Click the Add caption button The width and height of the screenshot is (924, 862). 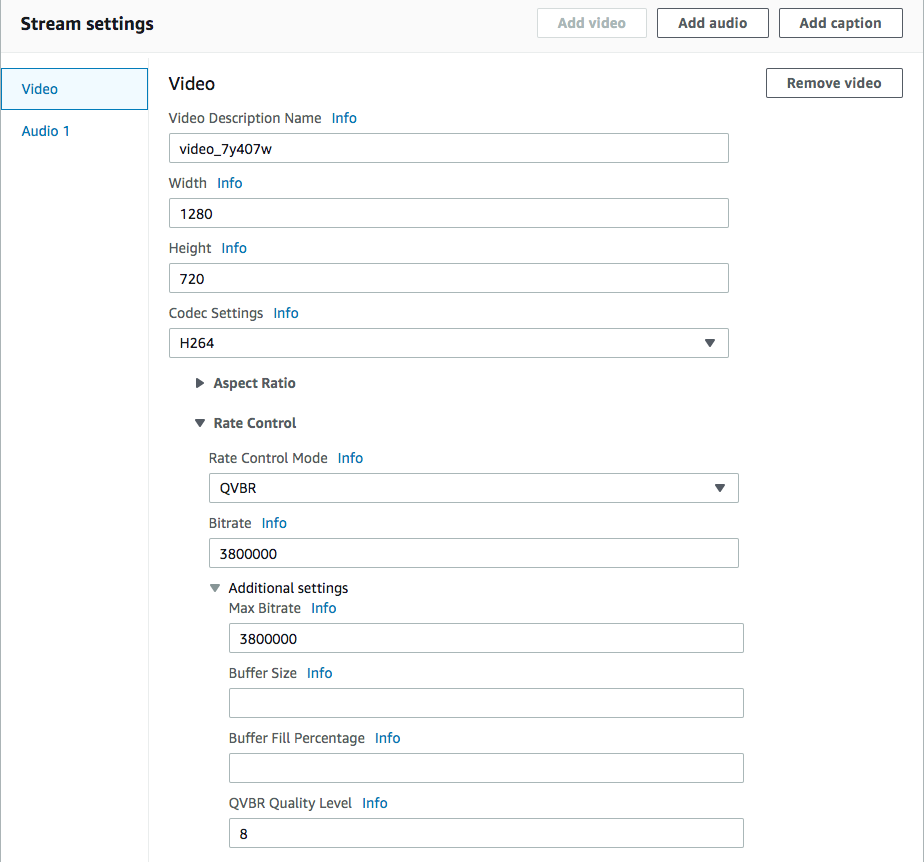pyautogui.click(x=840, y=23)
